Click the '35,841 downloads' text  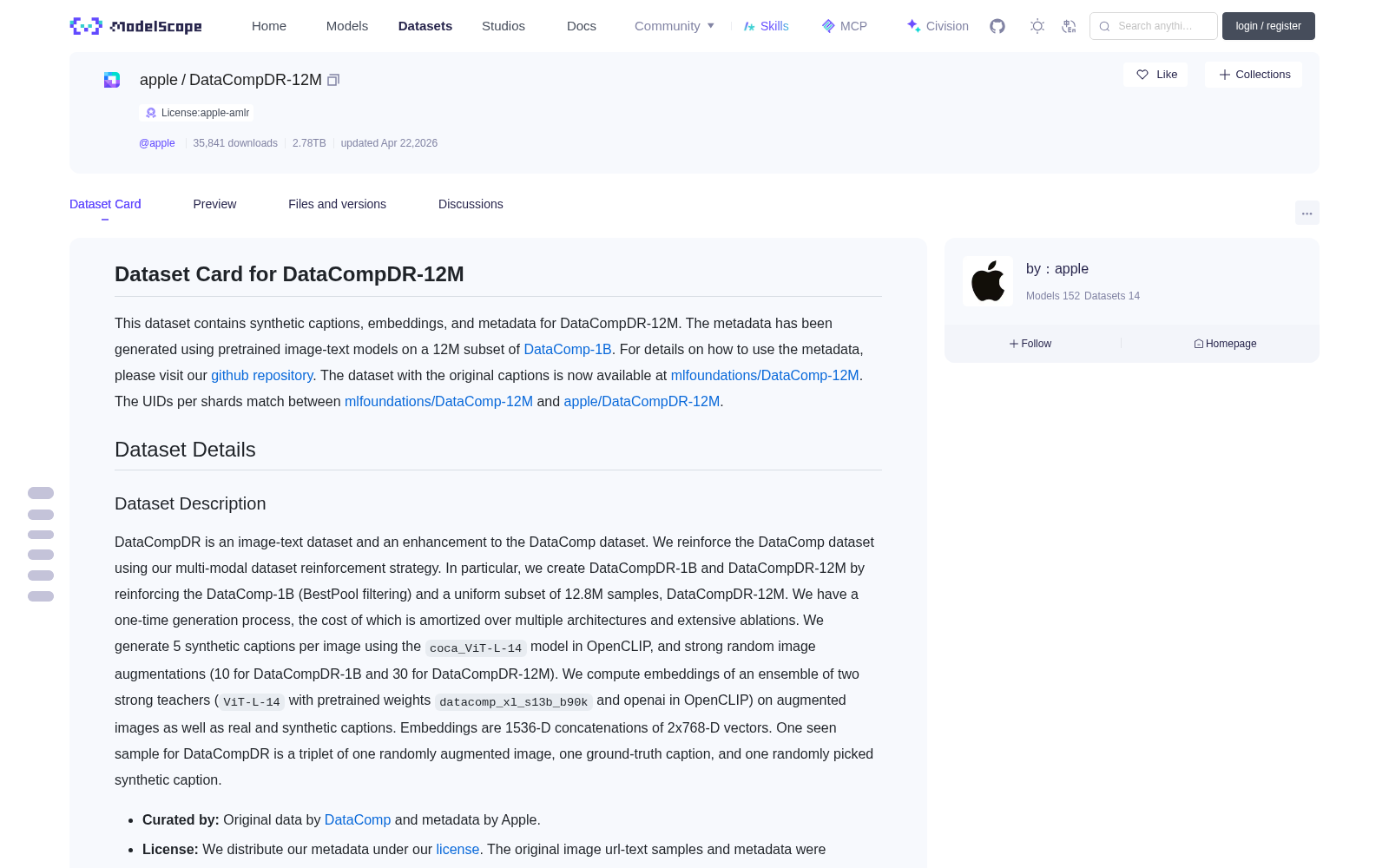tap(235, 143)
